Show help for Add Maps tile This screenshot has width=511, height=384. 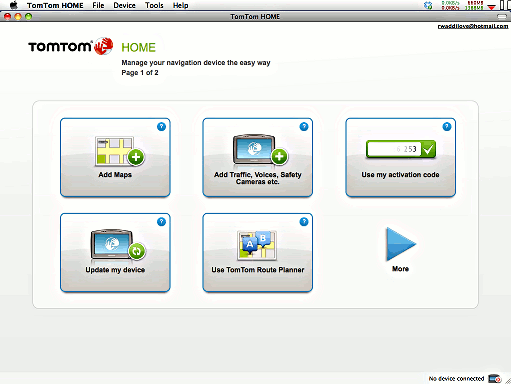click(161, 127)
